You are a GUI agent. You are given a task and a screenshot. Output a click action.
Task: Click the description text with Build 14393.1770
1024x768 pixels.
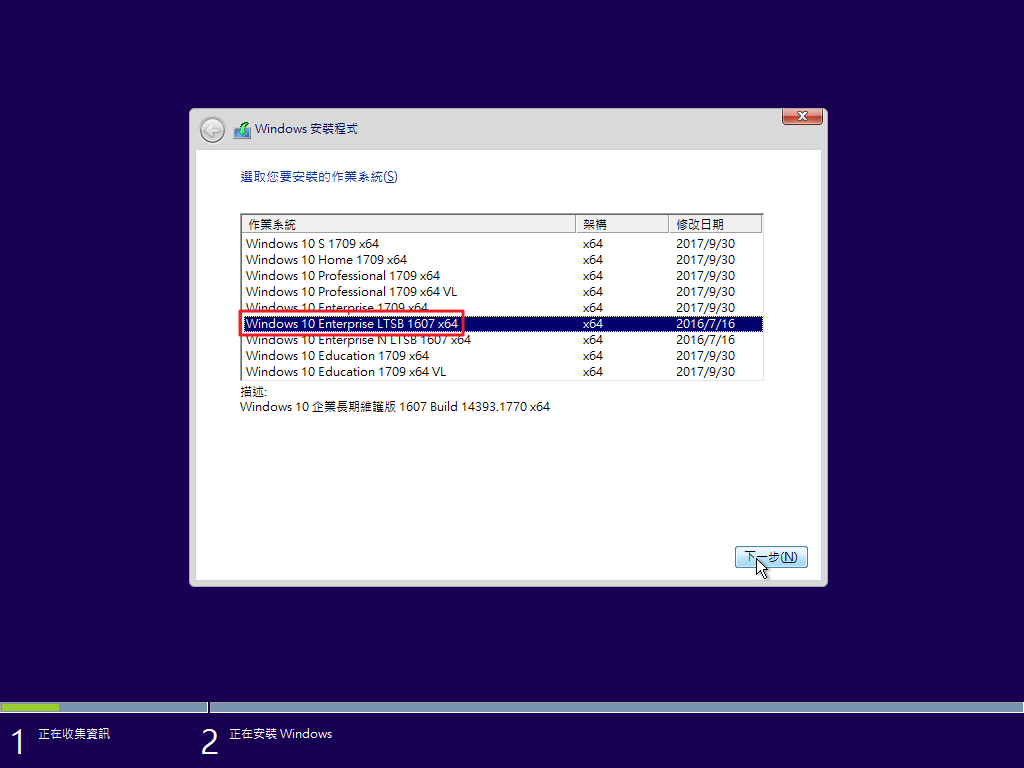(394, 406)
